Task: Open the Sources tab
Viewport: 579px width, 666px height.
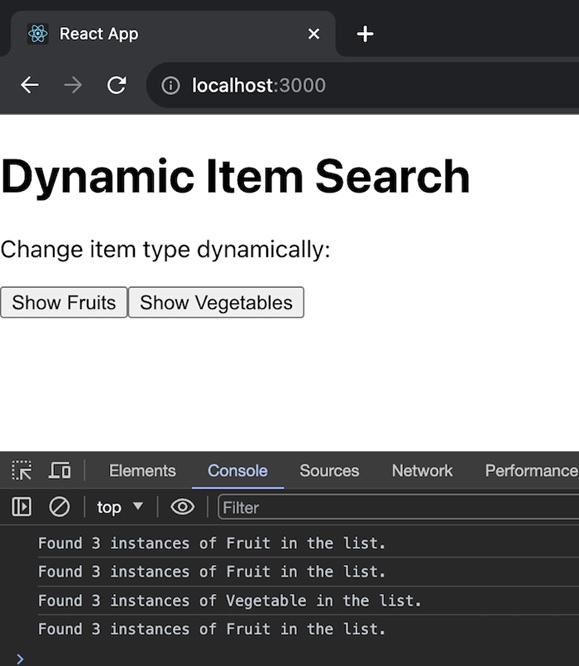Action: pyautogui.click(x=329, y=471)
